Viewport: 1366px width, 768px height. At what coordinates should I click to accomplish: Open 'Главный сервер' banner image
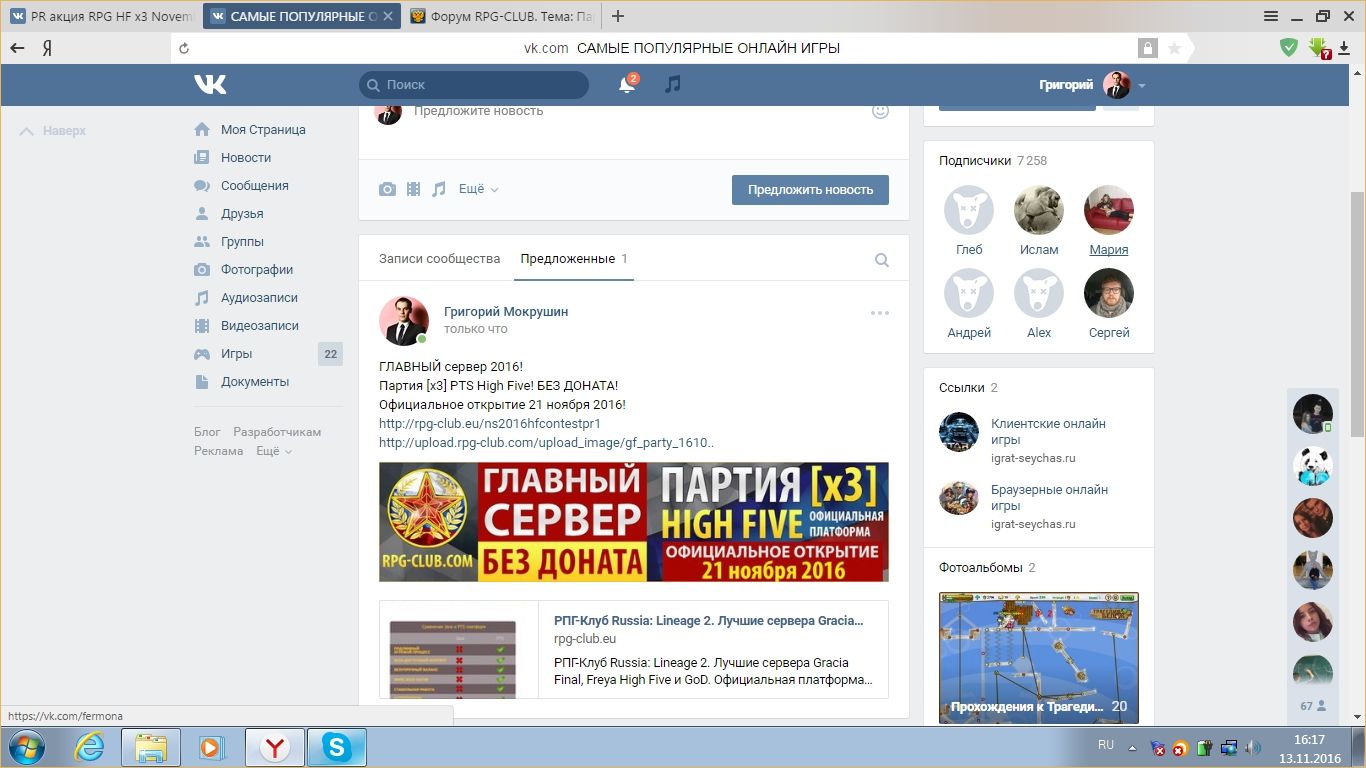click(x=633, y=521)
